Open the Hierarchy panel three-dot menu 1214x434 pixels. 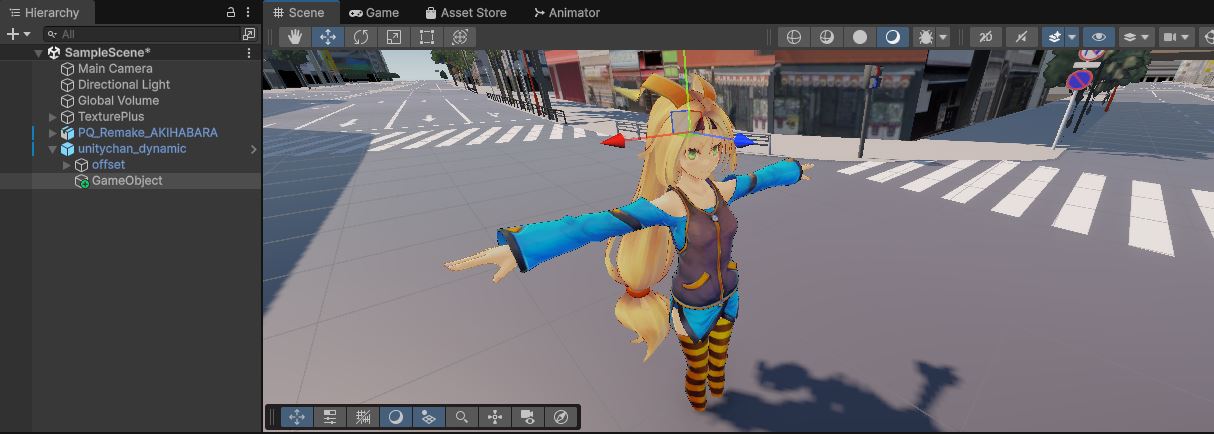(x=248, y=12)
